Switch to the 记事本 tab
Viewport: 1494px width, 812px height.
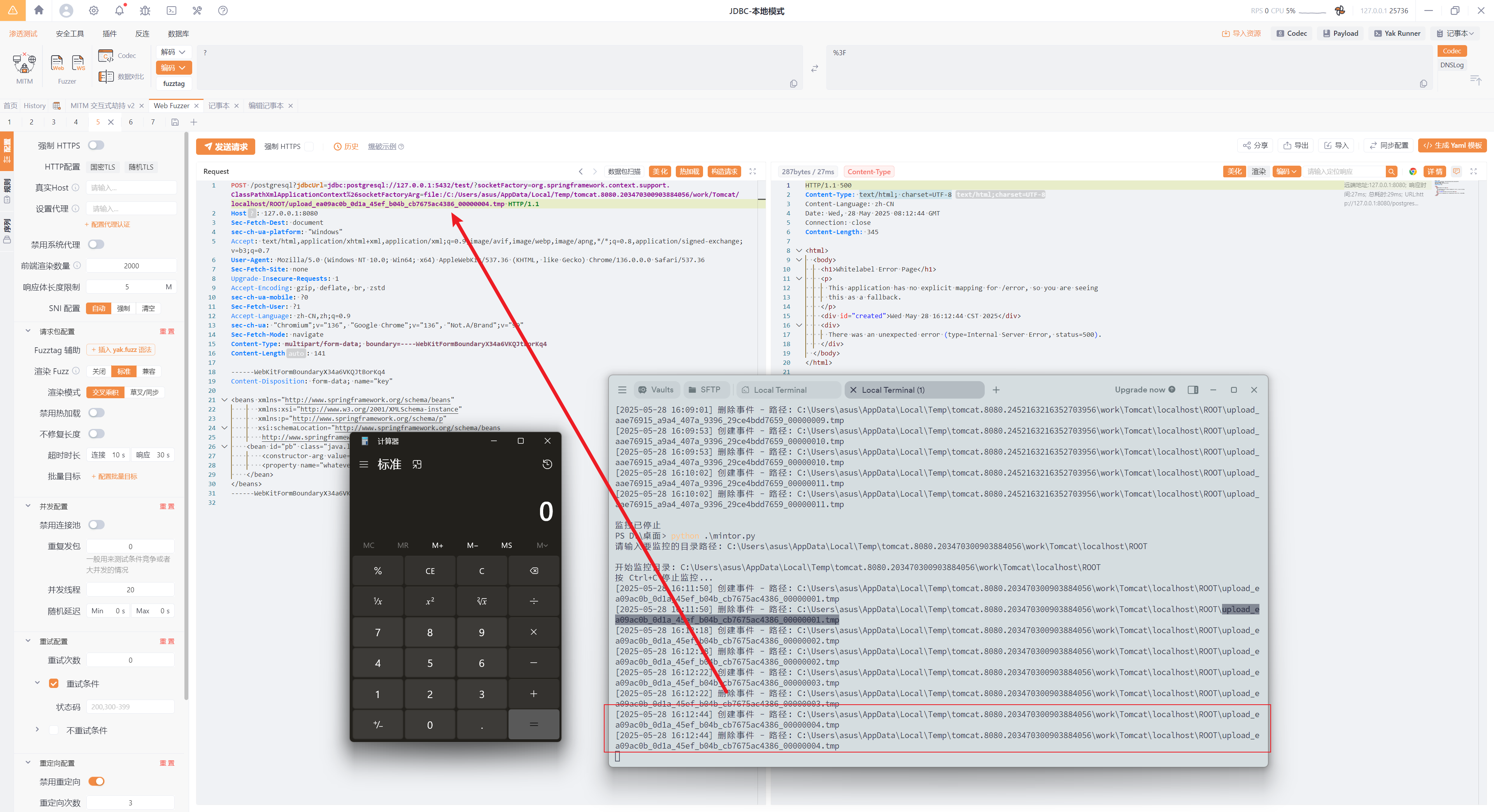pyautogui.click(x=219, y=105)
